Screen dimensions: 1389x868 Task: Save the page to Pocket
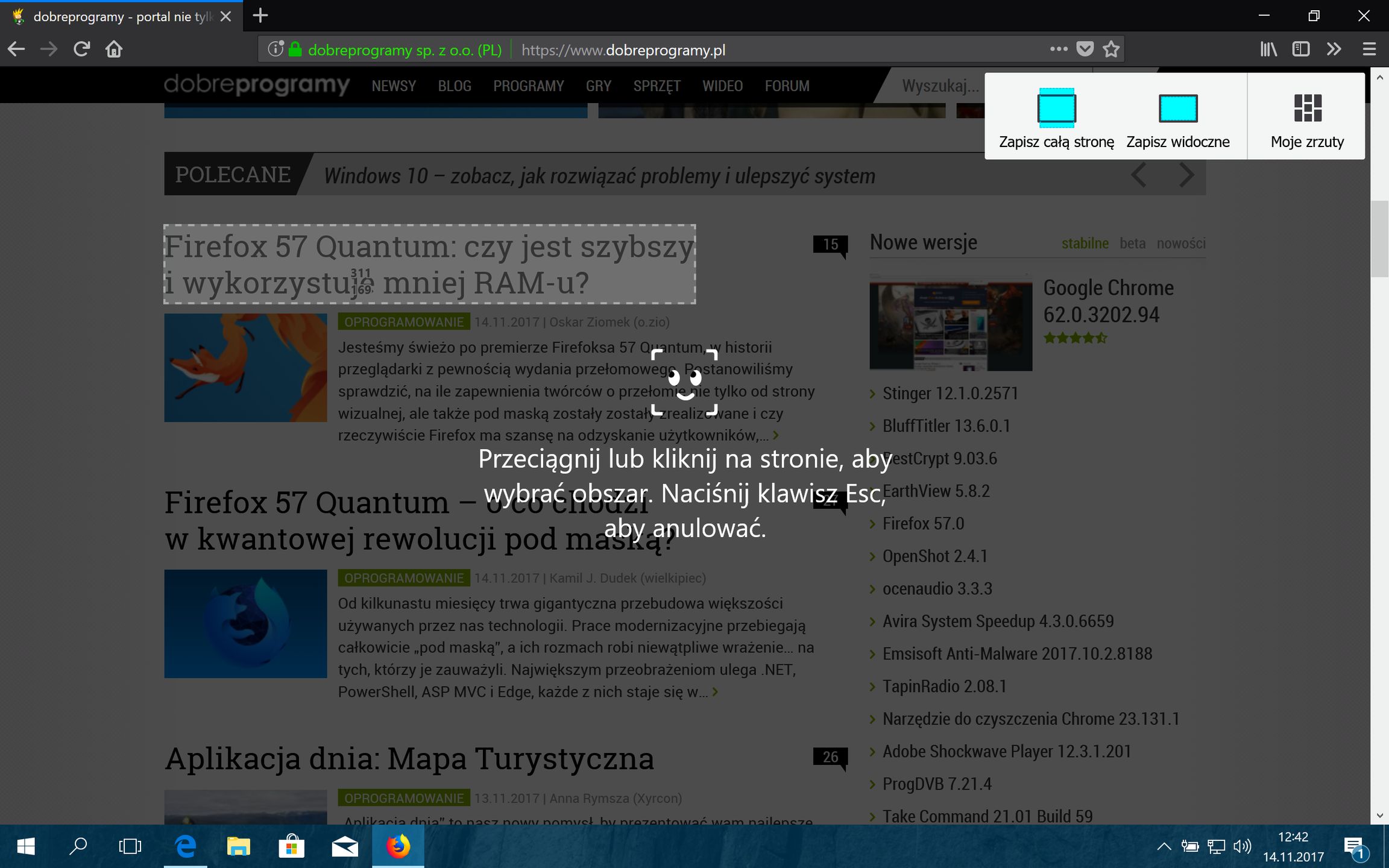point(1085,49)
